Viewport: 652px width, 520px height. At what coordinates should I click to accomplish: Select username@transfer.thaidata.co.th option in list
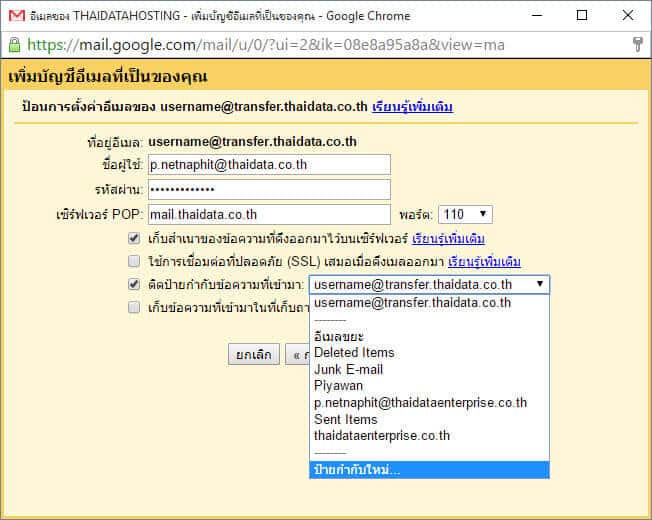point(430,303)
